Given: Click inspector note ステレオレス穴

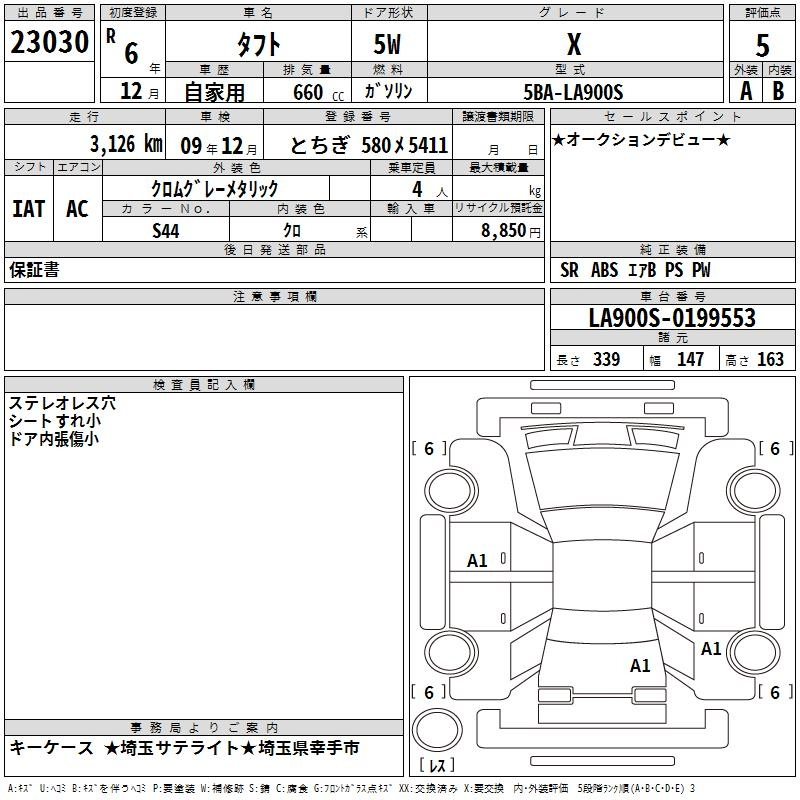Looking at the screenshot, I should 62,403.
